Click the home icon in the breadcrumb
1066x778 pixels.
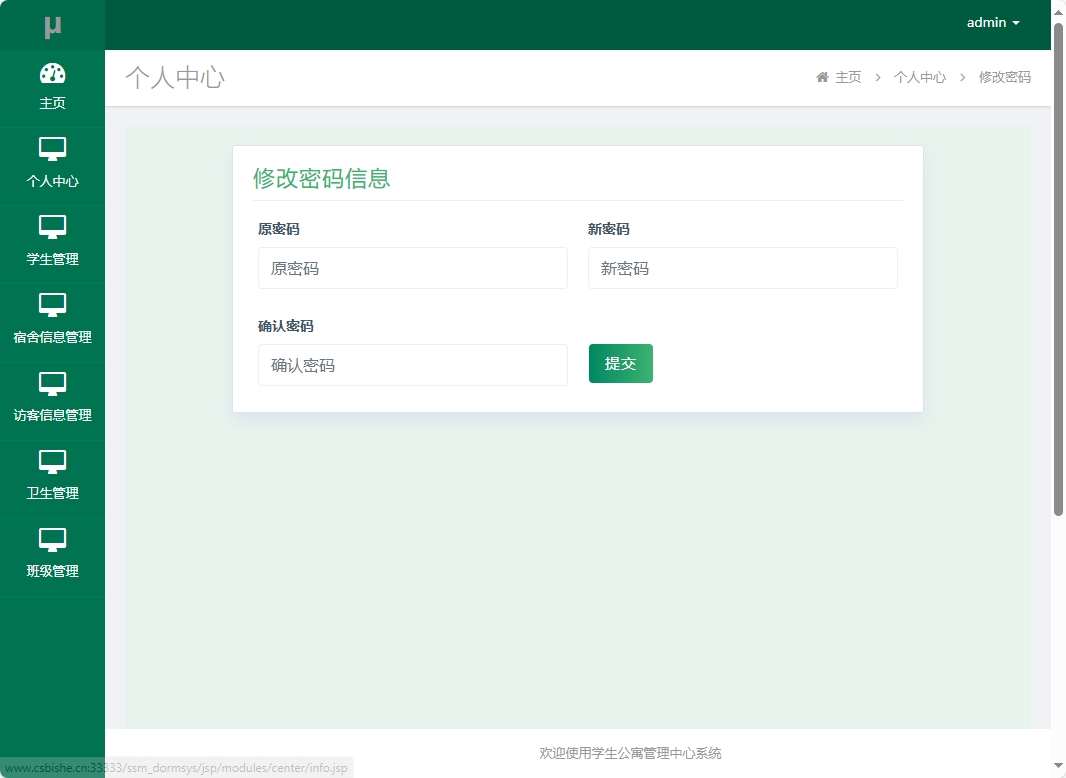pyautogui.click(x=822, y=76)
